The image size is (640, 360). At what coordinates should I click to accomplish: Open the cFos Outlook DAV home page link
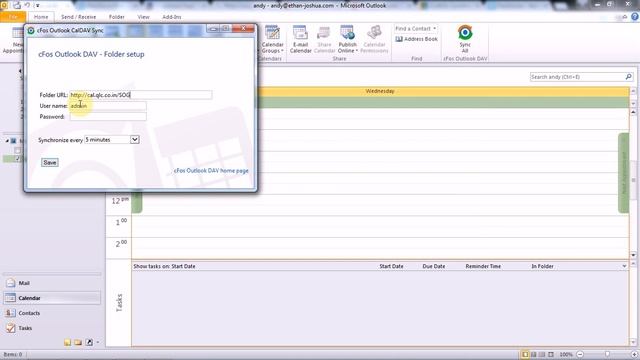[211, 171]
